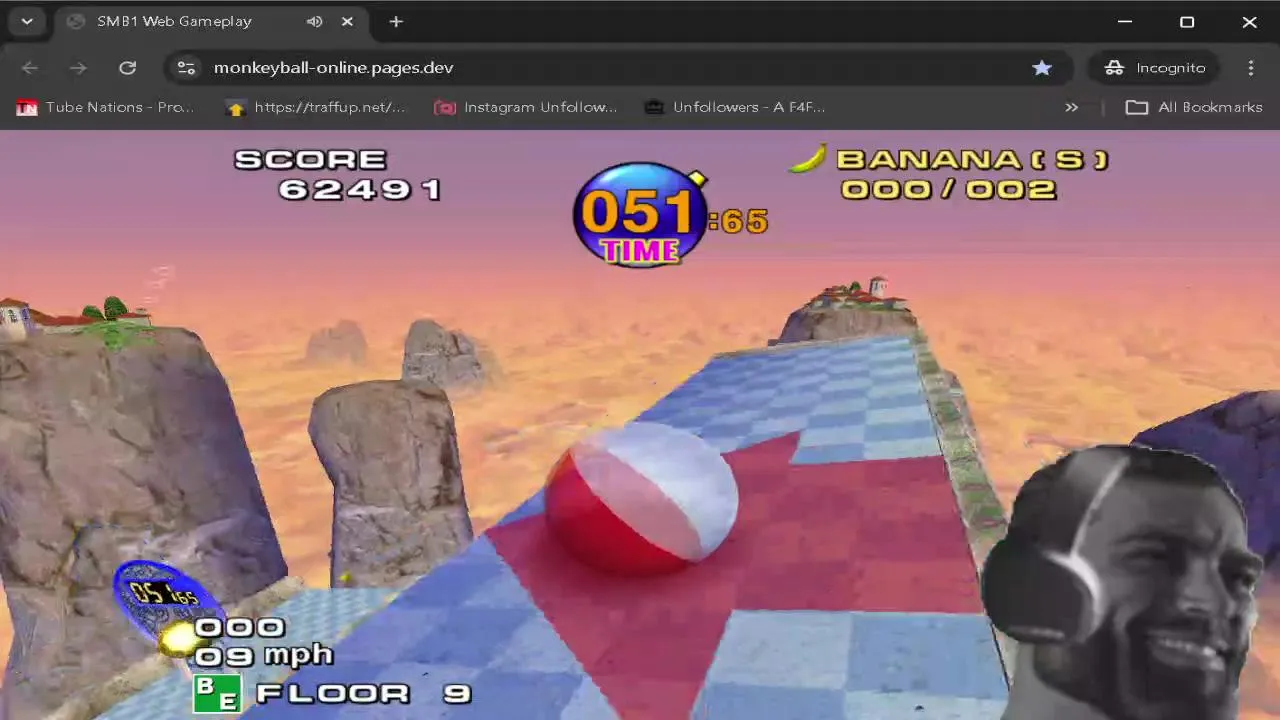Click the SCORE 62491 readout

[338, 175]
